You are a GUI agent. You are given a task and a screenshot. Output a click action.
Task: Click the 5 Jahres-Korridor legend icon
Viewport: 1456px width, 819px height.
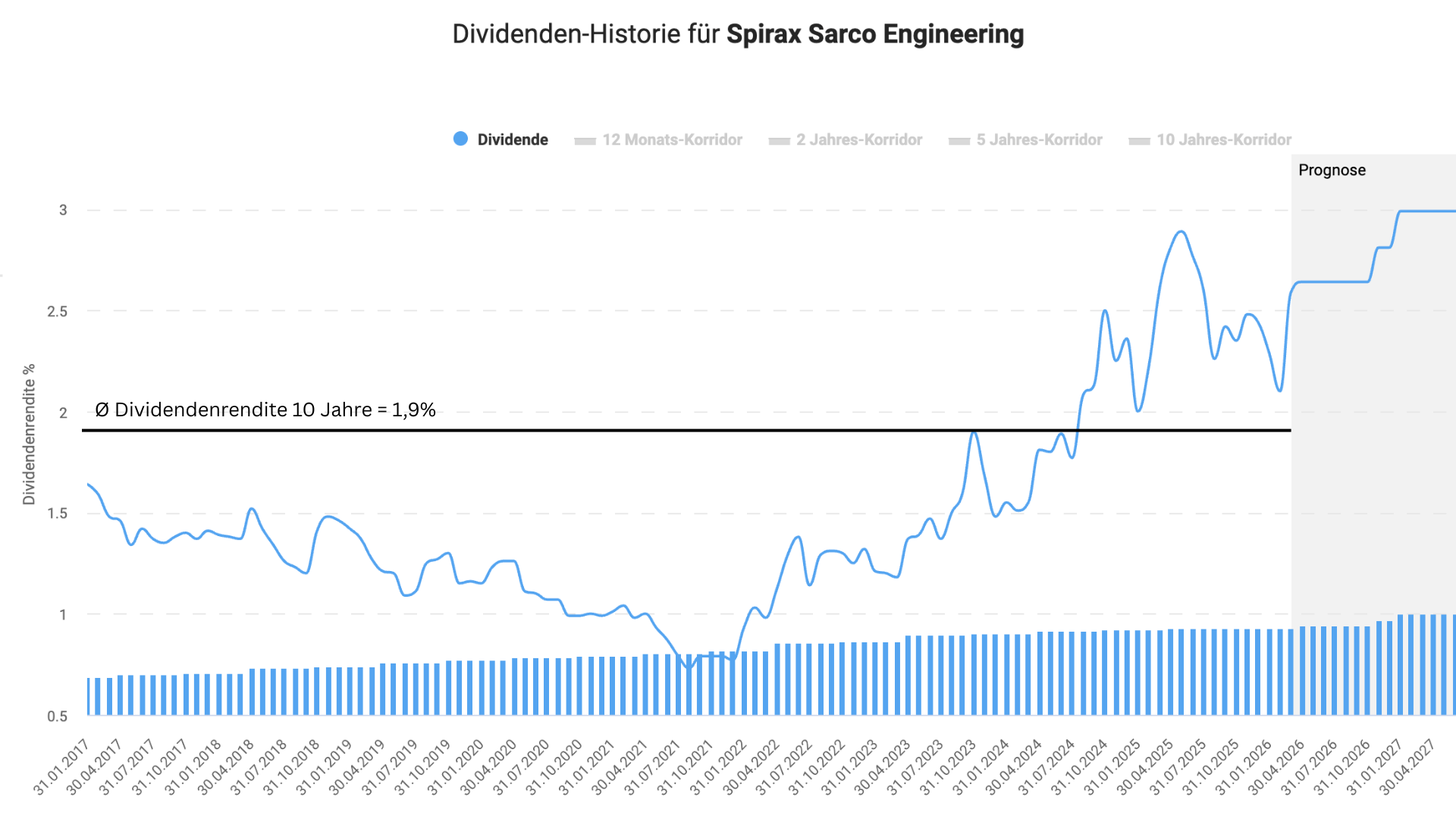pos(959,140)
